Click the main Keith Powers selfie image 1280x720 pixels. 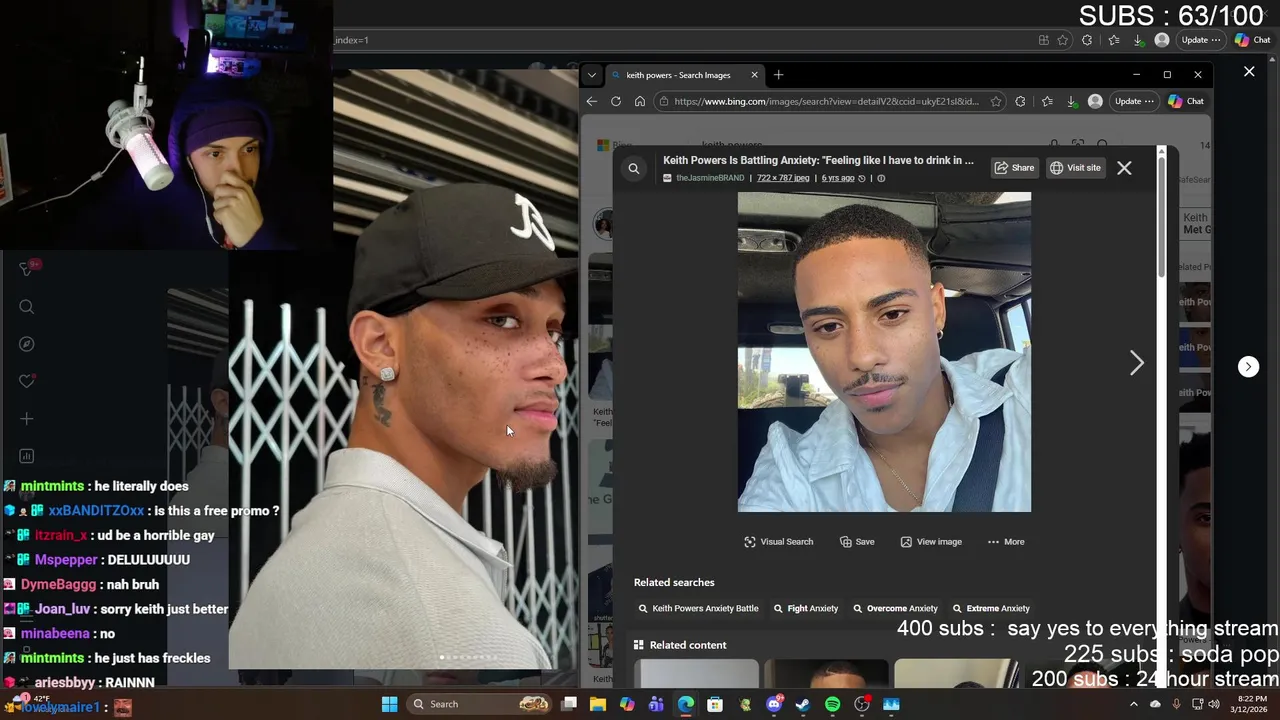point(884,352)
